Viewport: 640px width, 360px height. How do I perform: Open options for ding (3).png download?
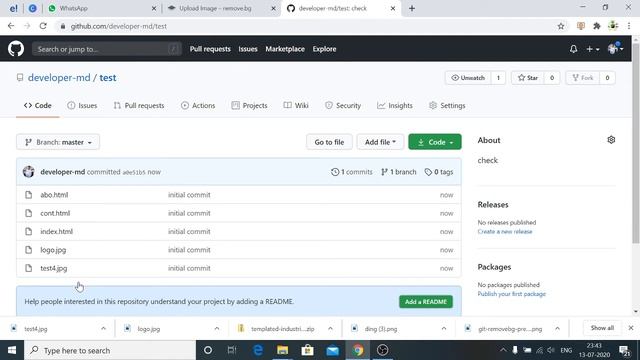[x=444, y=329]
